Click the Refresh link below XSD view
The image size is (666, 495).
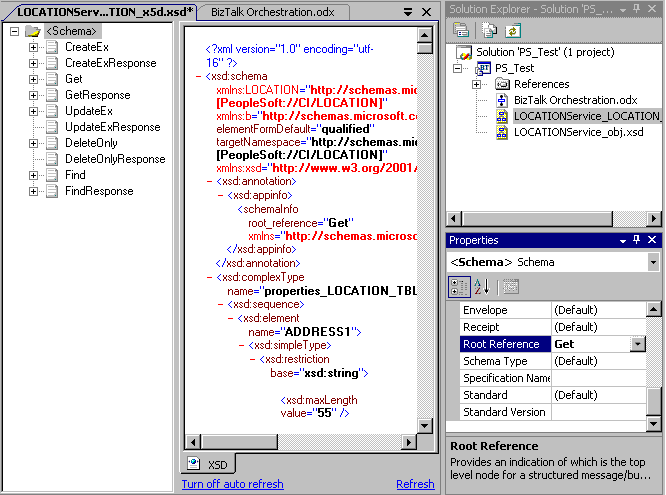pyautogui.click(x=415, y=484)
